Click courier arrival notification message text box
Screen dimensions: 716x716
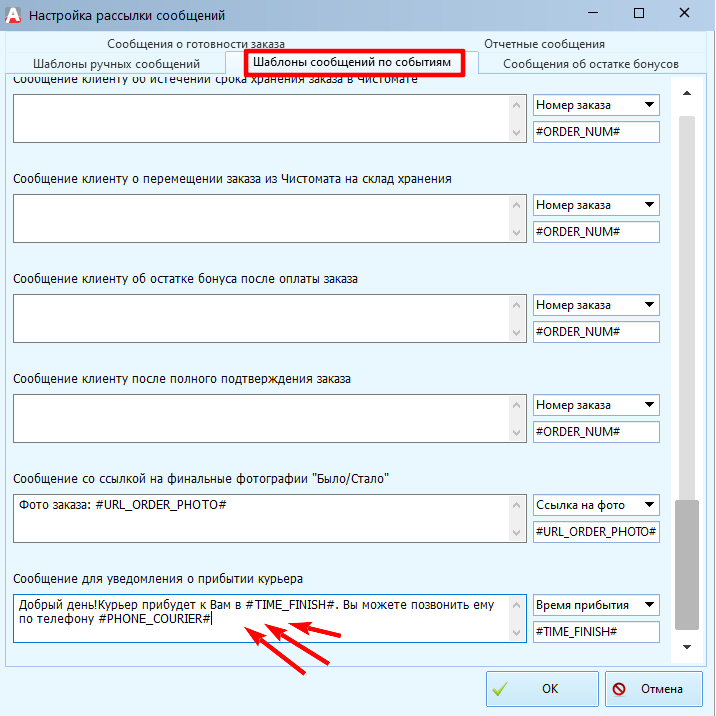(269, 618)
